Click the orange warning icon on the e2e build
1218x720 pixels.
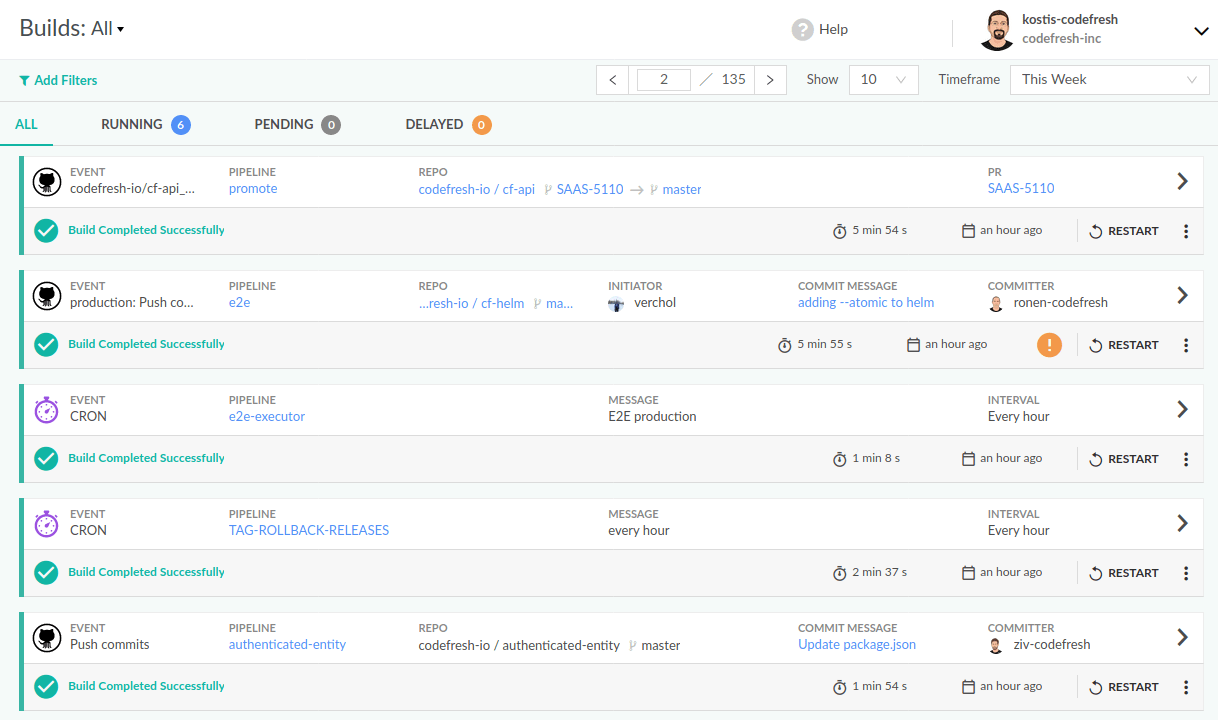click(x=1049, y=344)
